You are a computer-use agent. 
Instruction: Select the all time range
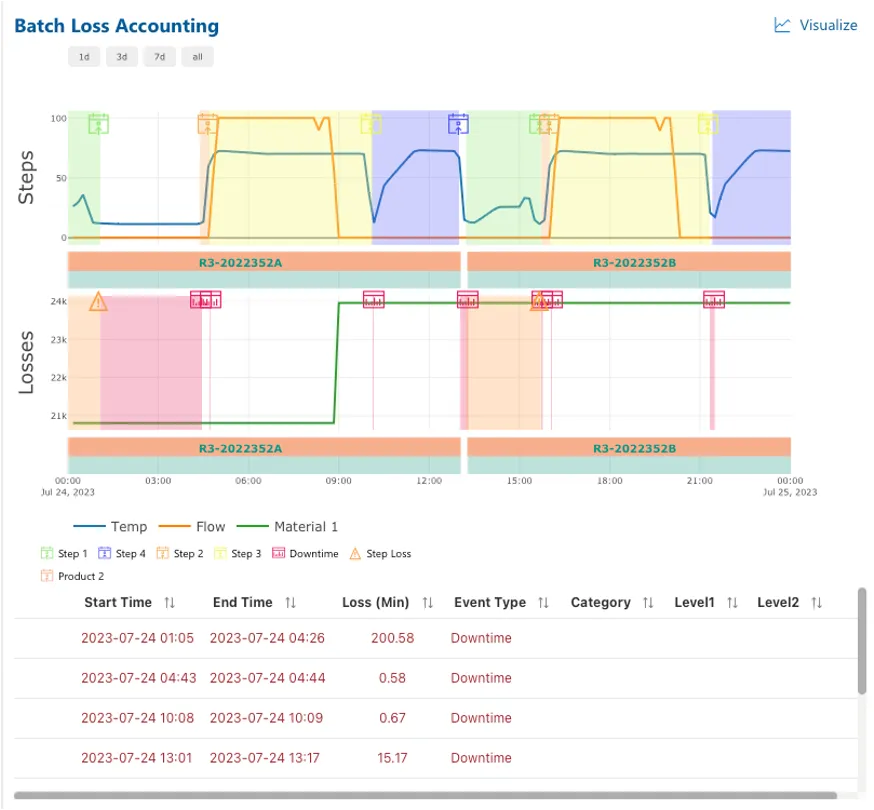click(x=197, y=57)
